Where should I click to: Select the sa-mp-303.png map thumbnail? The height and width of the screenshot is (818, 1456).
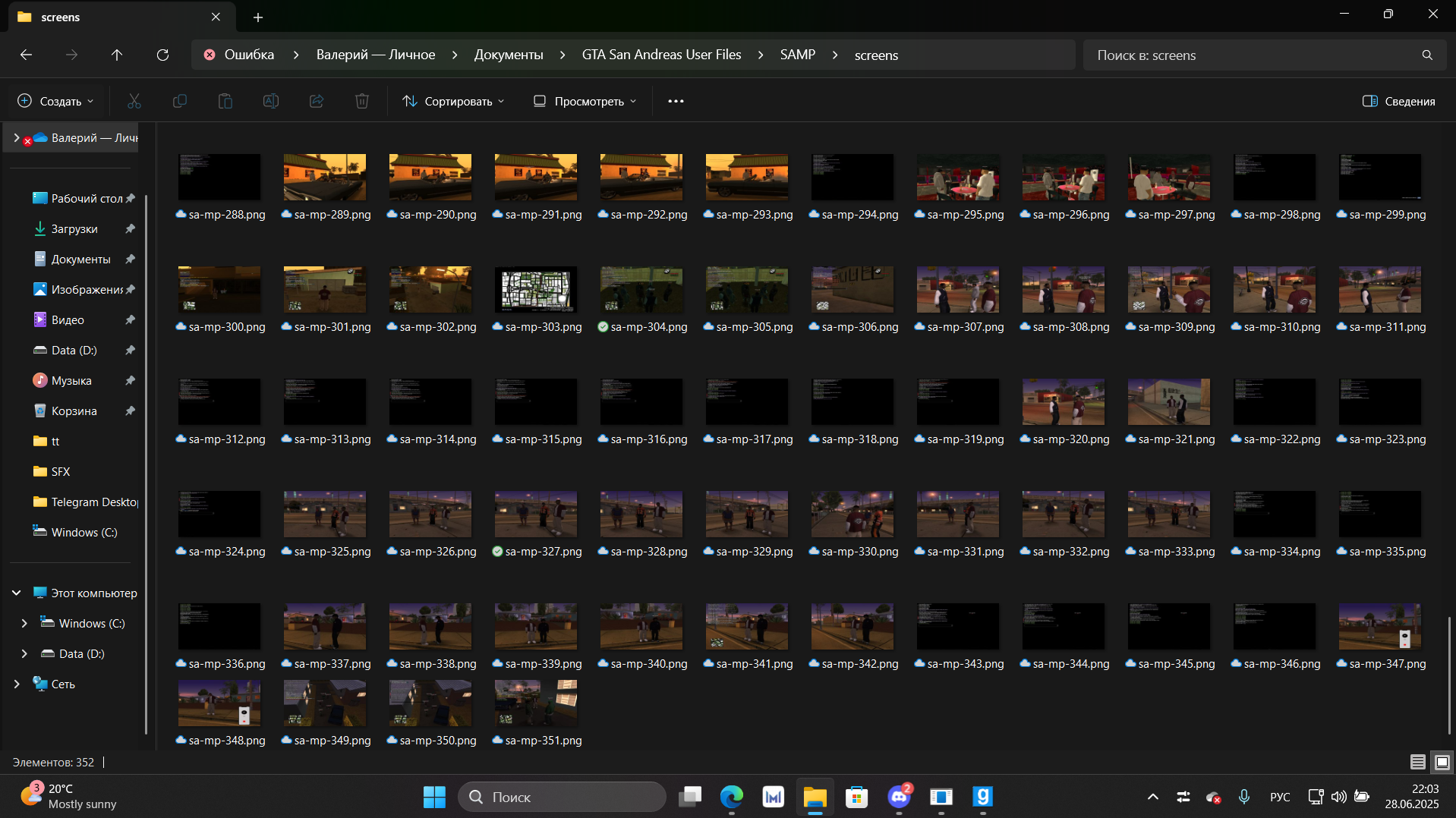[536, 289]
